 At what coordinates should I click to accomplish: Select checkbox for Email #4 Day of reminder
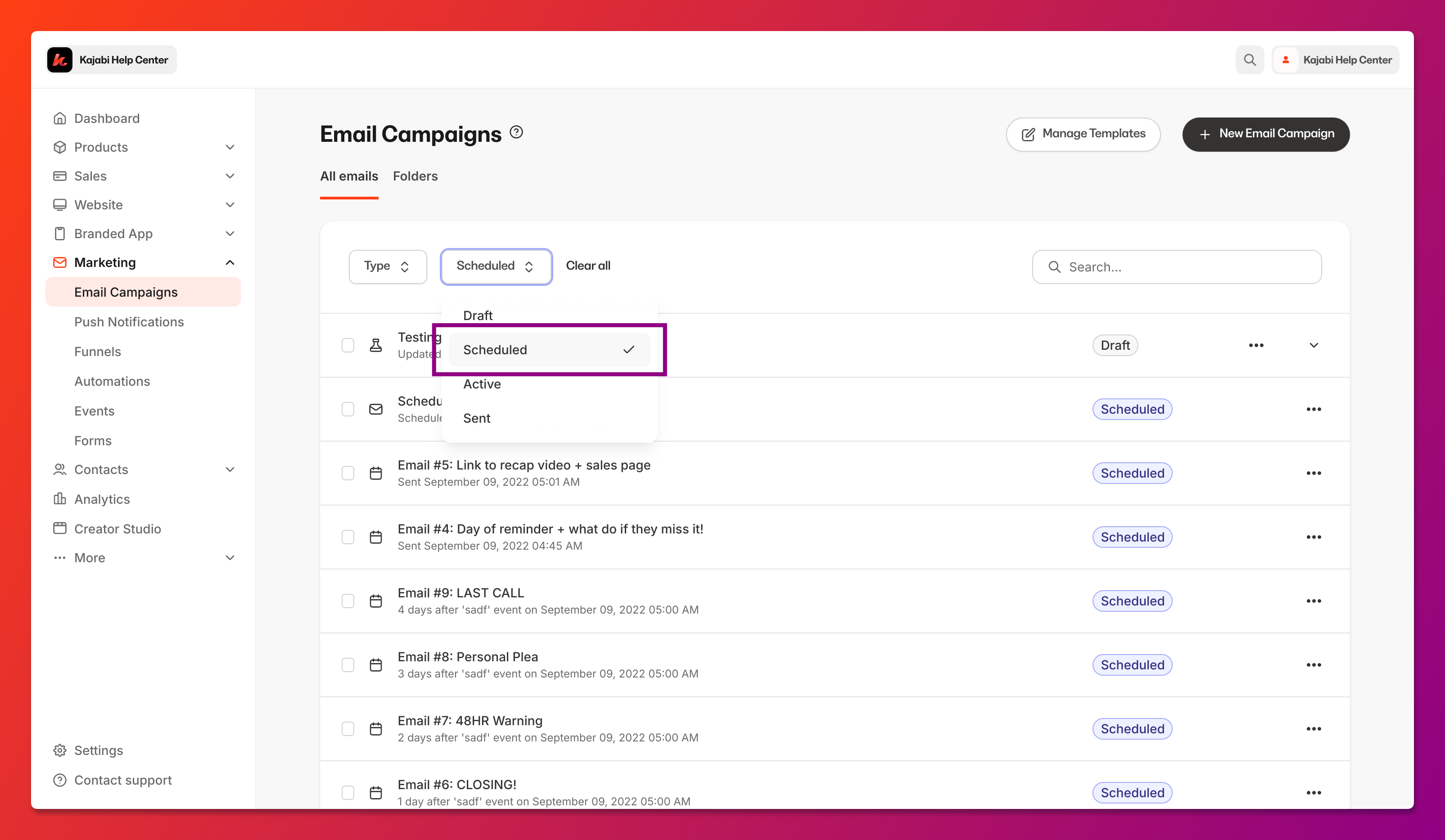[x=348, y=537]
